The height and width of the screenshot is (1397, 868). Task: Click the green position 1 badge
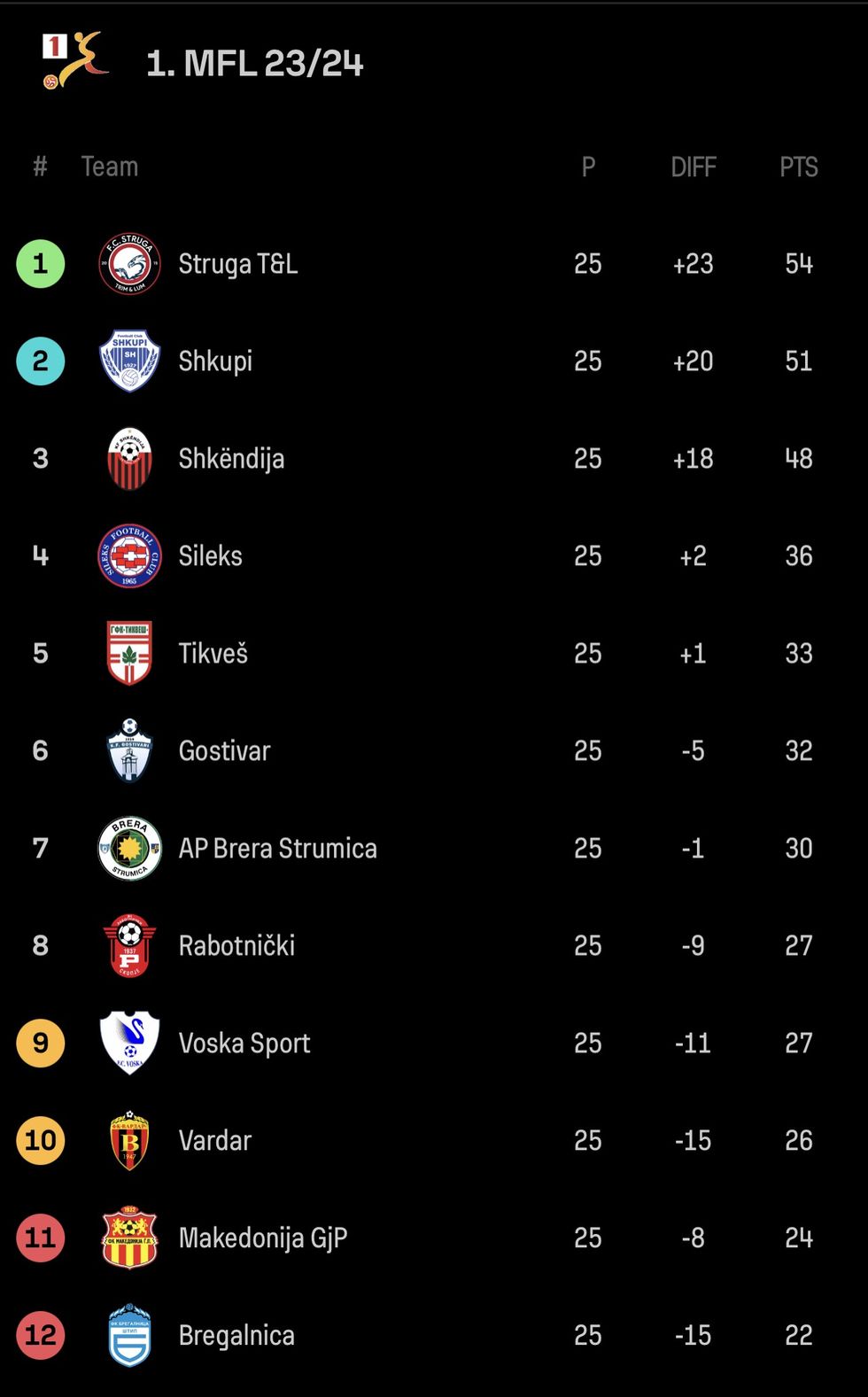click(x=41, y=264)
